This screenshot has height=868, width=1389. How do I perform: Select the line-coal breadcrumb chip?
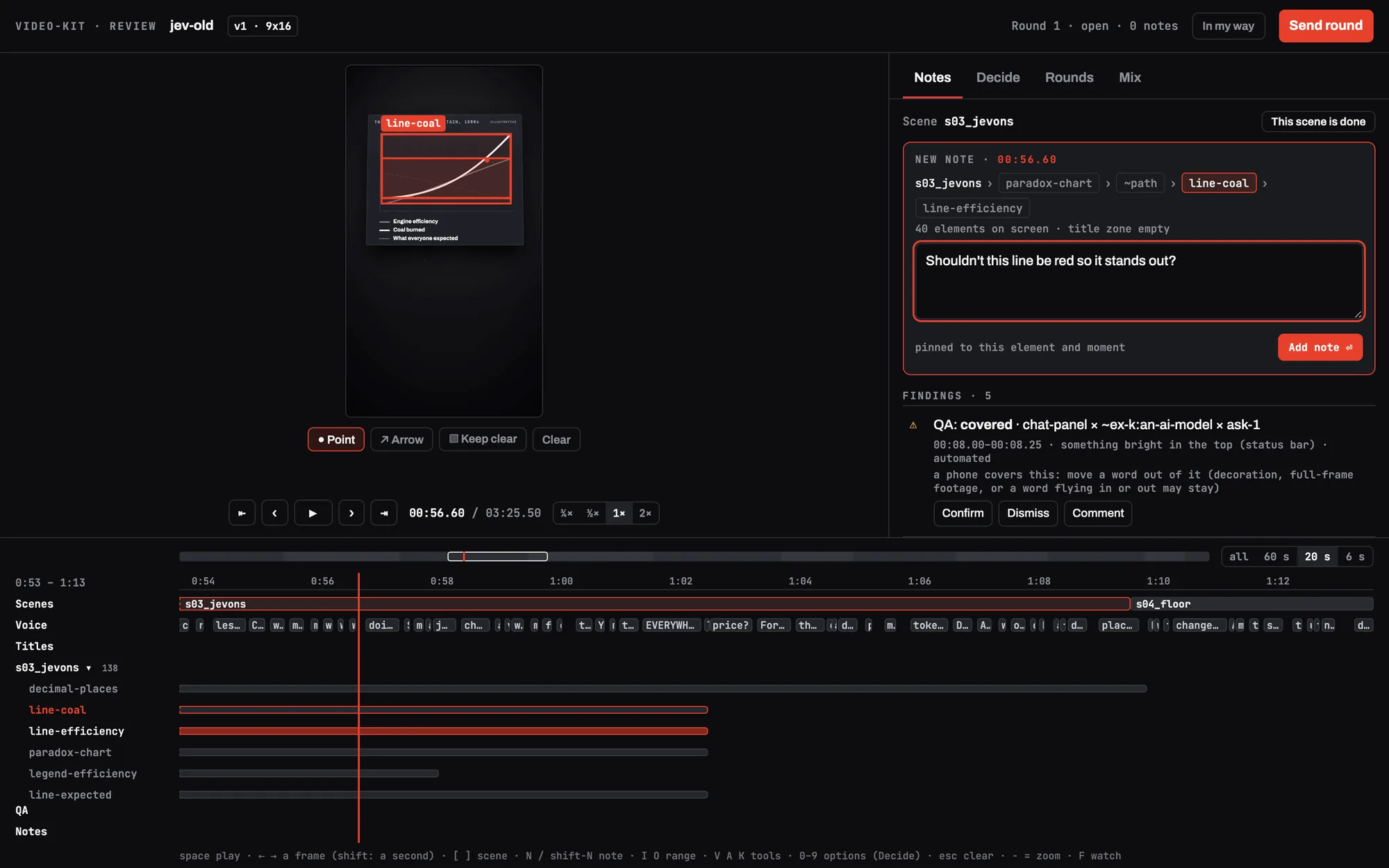(x=1218, y=183)
